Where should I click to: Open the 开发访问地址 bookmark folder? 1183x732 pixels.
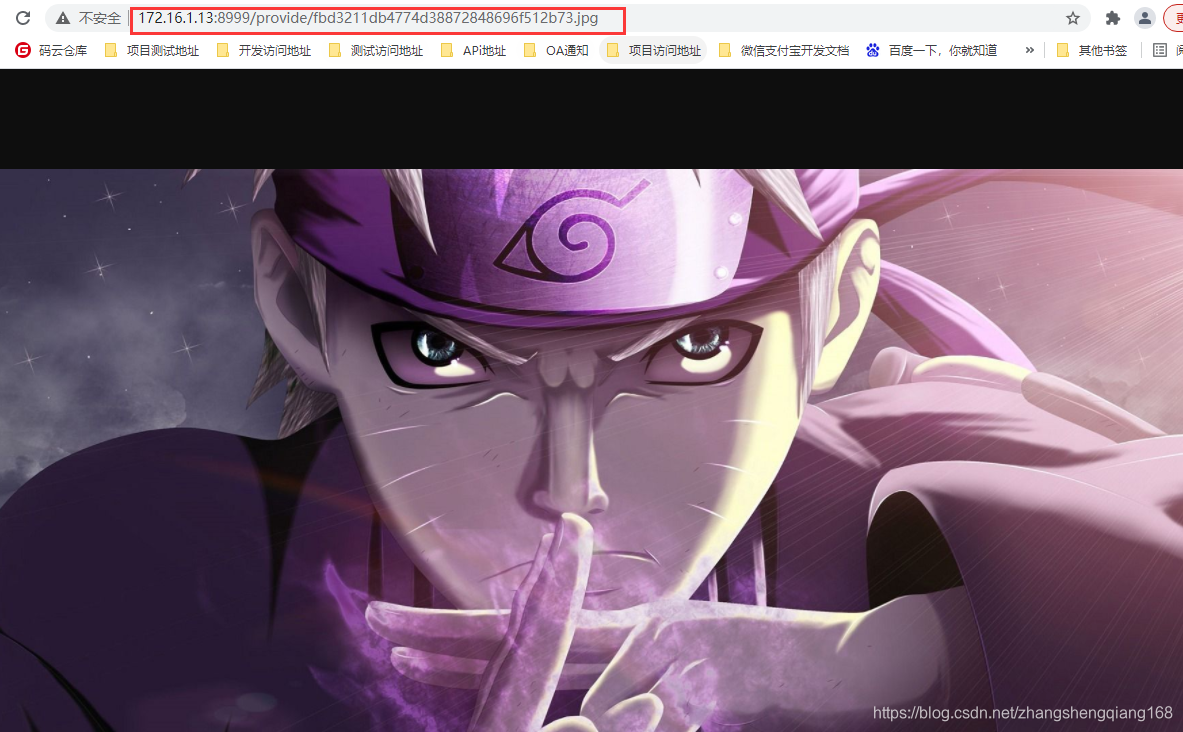(x=264, y=51)
